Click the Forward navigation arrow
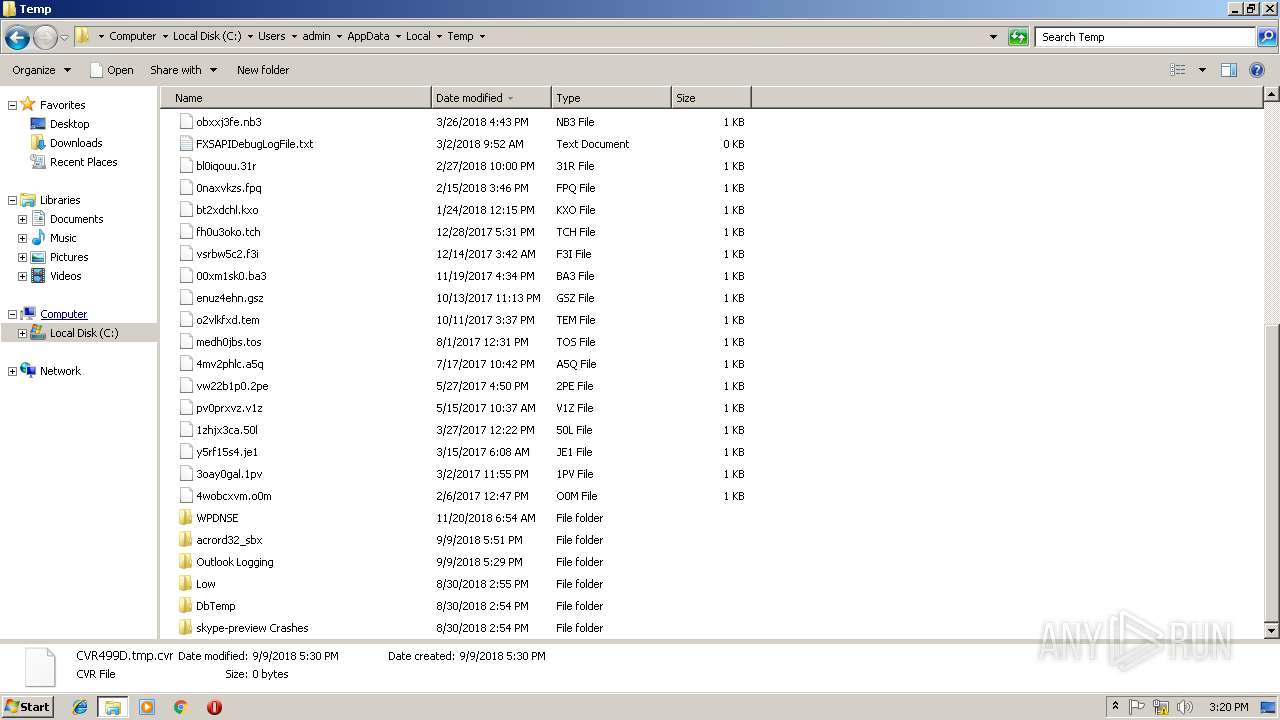Image resolution: width=1280 pixels, height=720 pixels. pyautogui.click(x=45, y=38)
